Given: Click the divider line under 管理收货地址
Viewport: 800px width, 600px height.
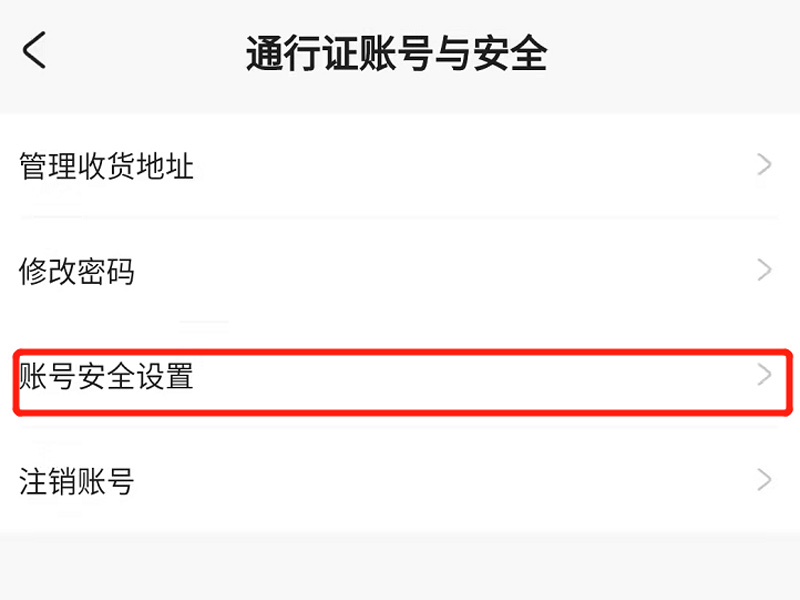Looking at the screenshot, I should 400,217.
